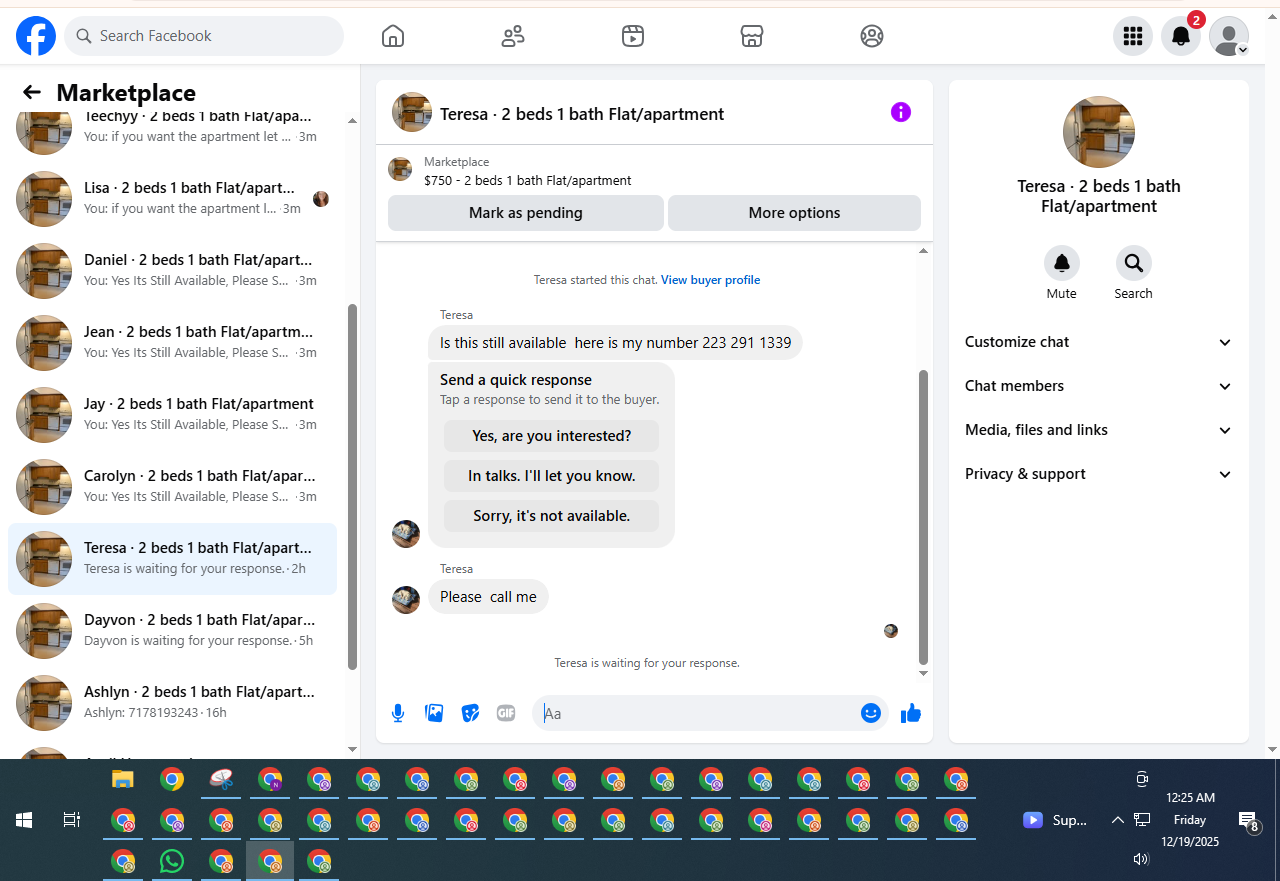Open the View buyer profile link
Image resolution: width=1280 pixels, height=881 pixels.
tap(710, 280)
